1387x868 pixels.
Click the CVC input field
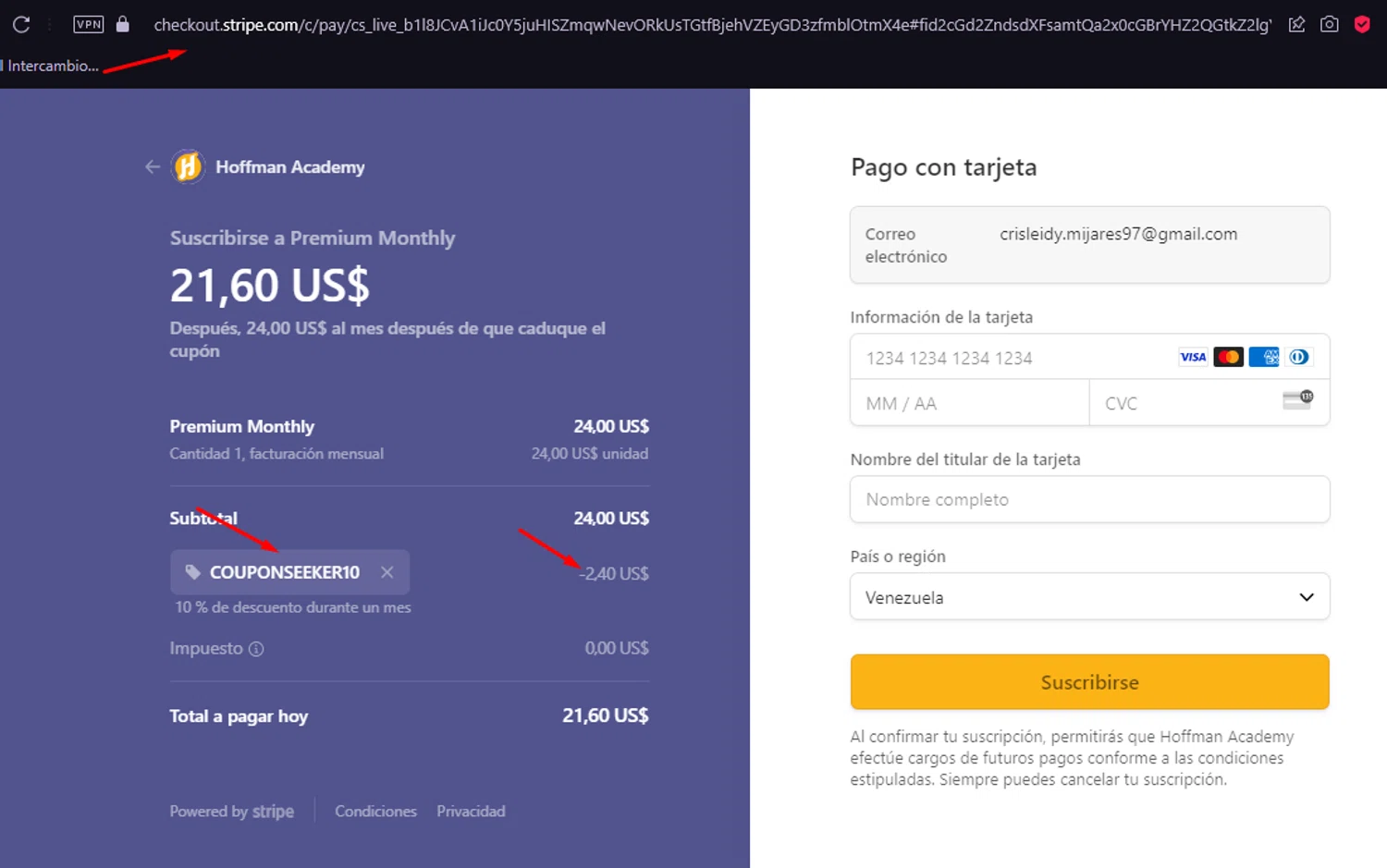pos(1184,404)
